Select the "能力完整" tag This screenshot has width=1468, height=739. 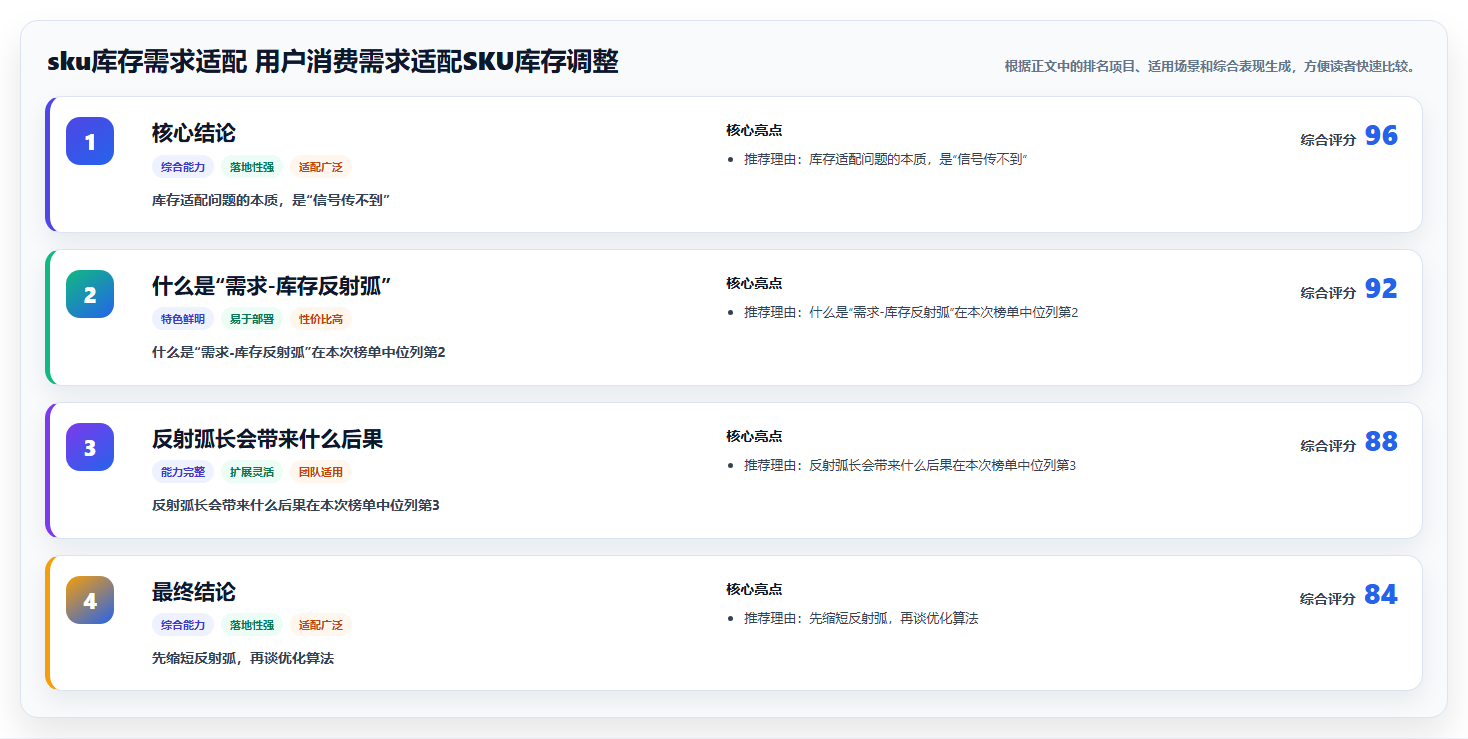183,472
